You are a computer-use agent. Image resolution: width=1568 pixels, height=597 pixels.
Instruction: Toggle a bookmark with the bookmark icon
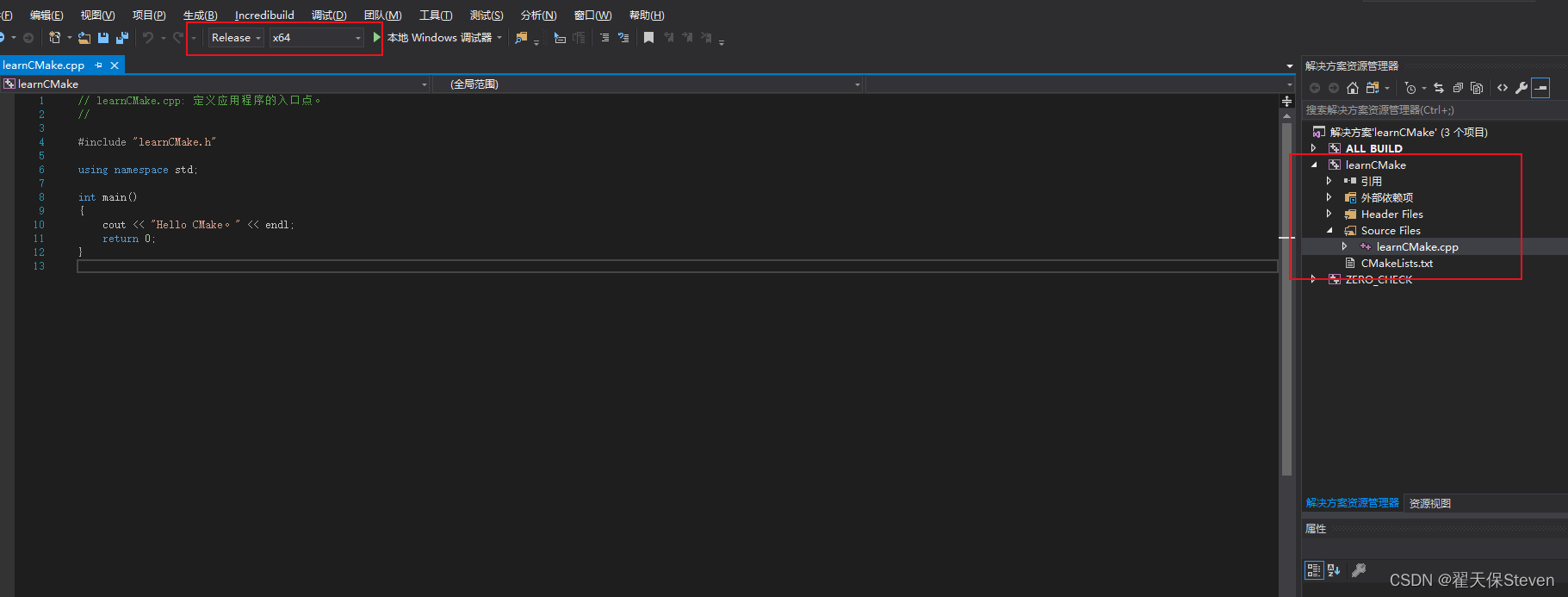coord(649,38)
